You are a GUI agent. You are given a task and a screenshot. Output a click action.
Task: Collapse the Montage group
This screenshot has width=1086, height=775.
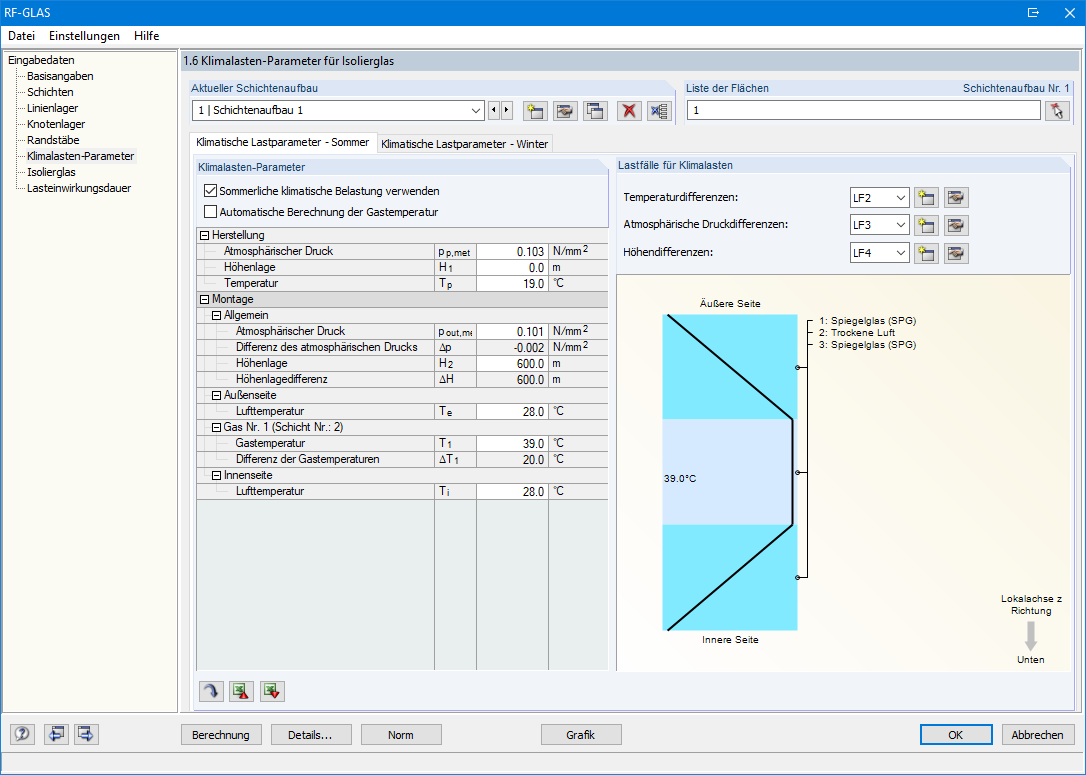[x=204, y=299]
